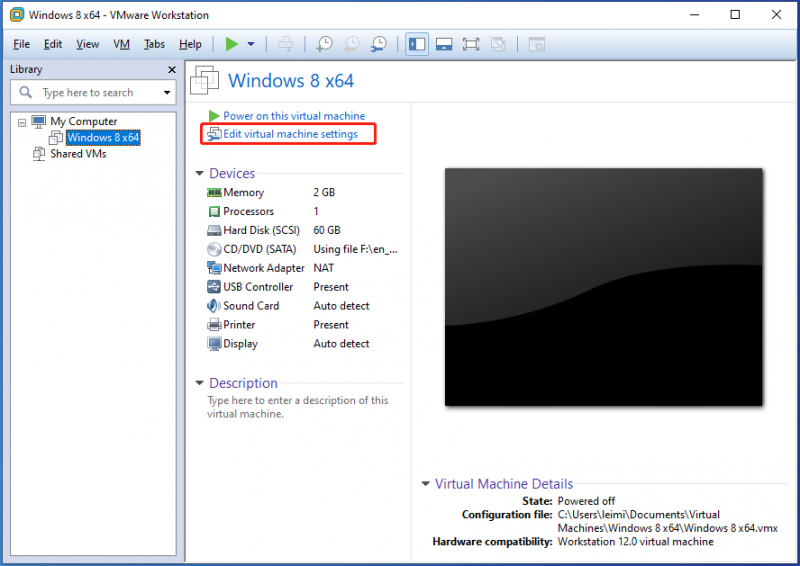Viewport: 800px width, 566px height.
Task: Click Power on this virtual machine link
Action: [x=294, y=116]
